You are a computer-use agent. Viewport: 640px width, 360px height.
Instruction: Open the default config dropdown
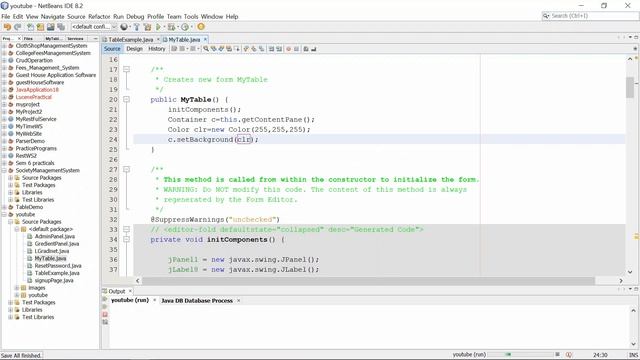pos(94,27)
